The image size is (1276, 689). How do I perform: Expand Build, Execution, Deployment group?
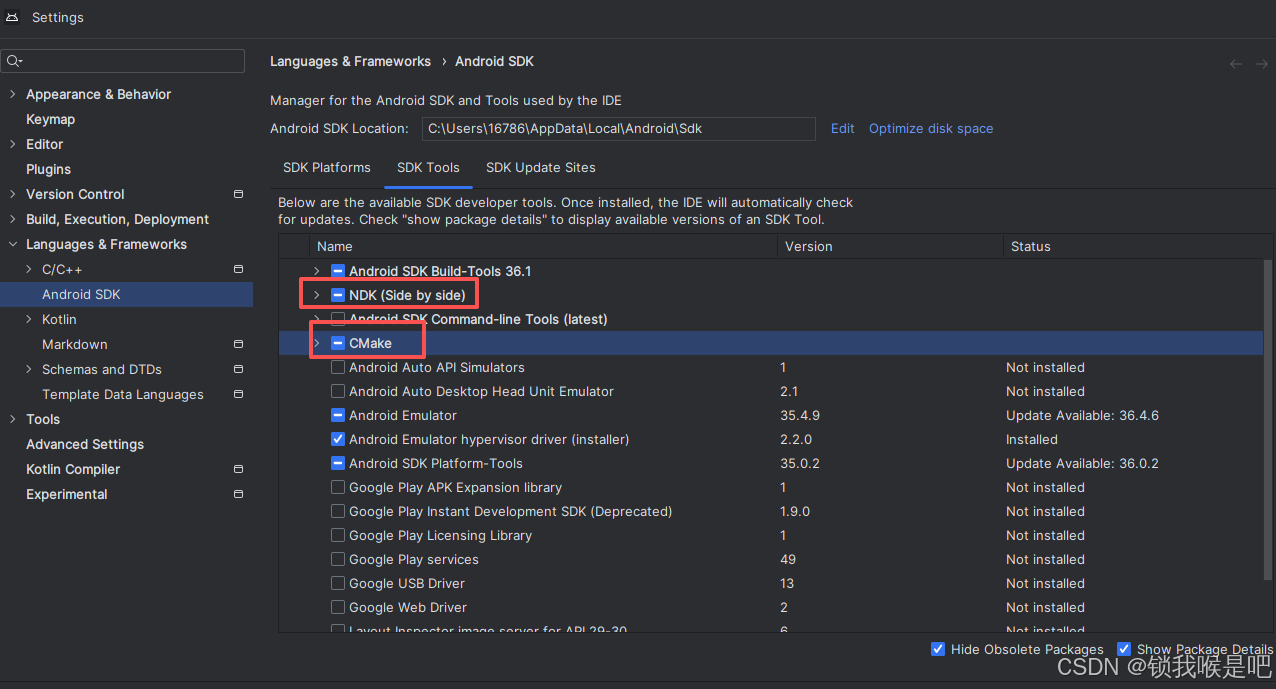13,219
